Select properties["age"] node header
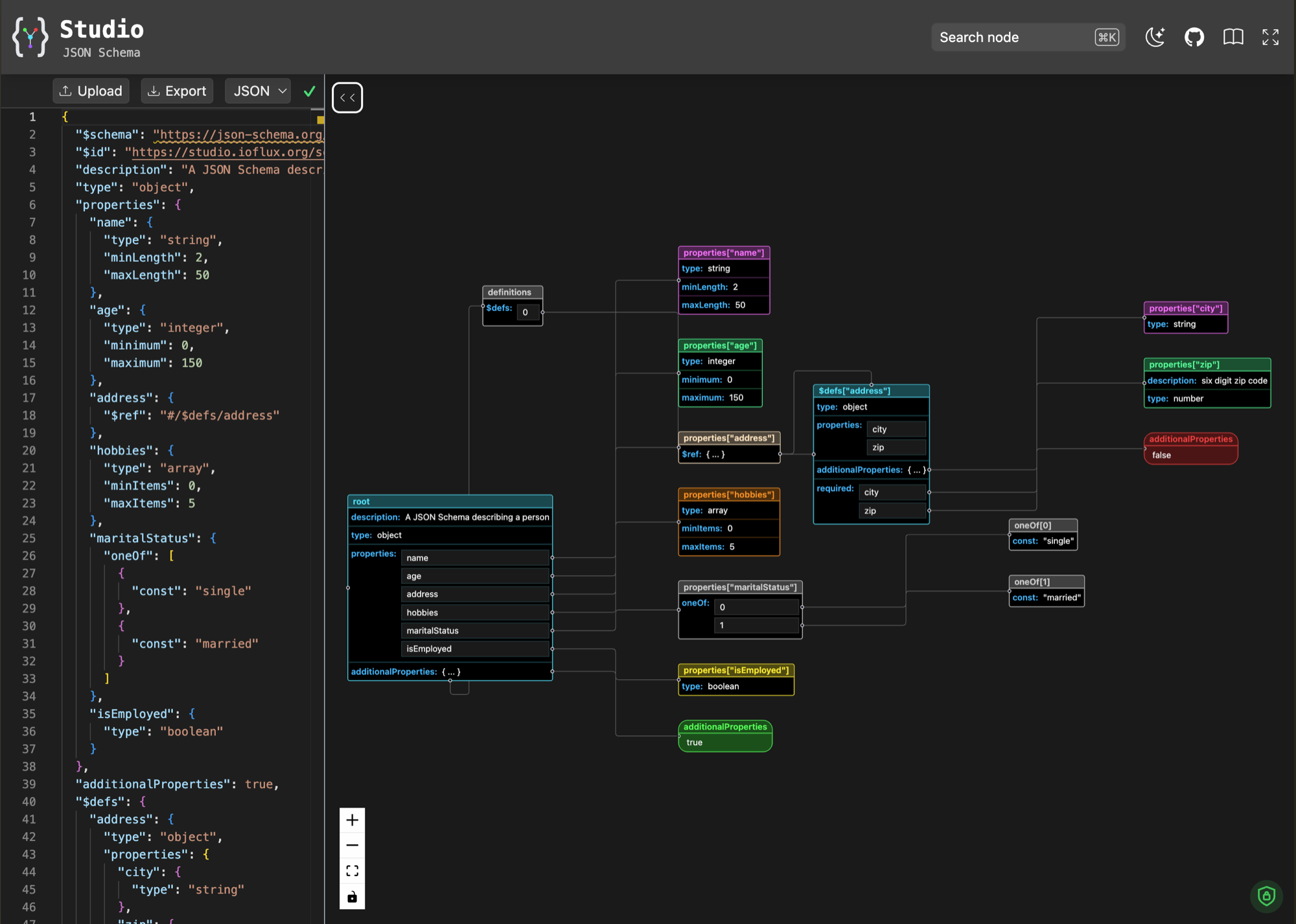 (720, 345)
